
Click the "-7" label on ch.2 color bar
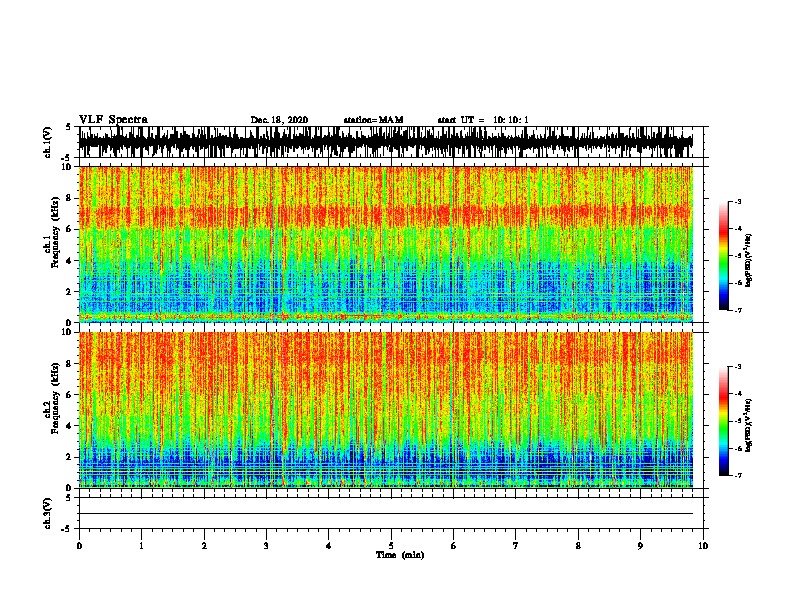click(x=737, y=475)
